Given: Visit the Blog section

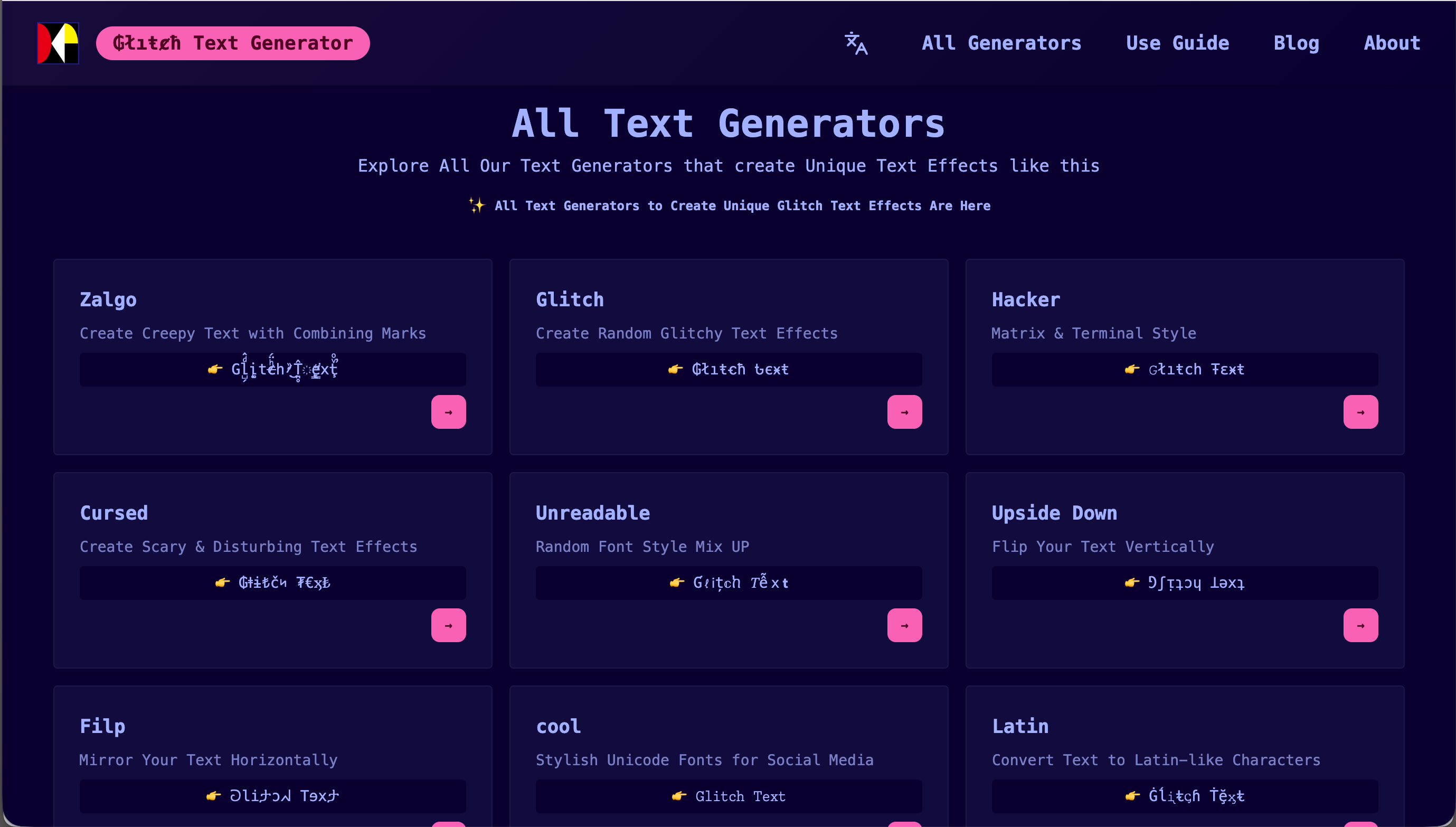Looking at the screenshot, I should pos(1296,43).
